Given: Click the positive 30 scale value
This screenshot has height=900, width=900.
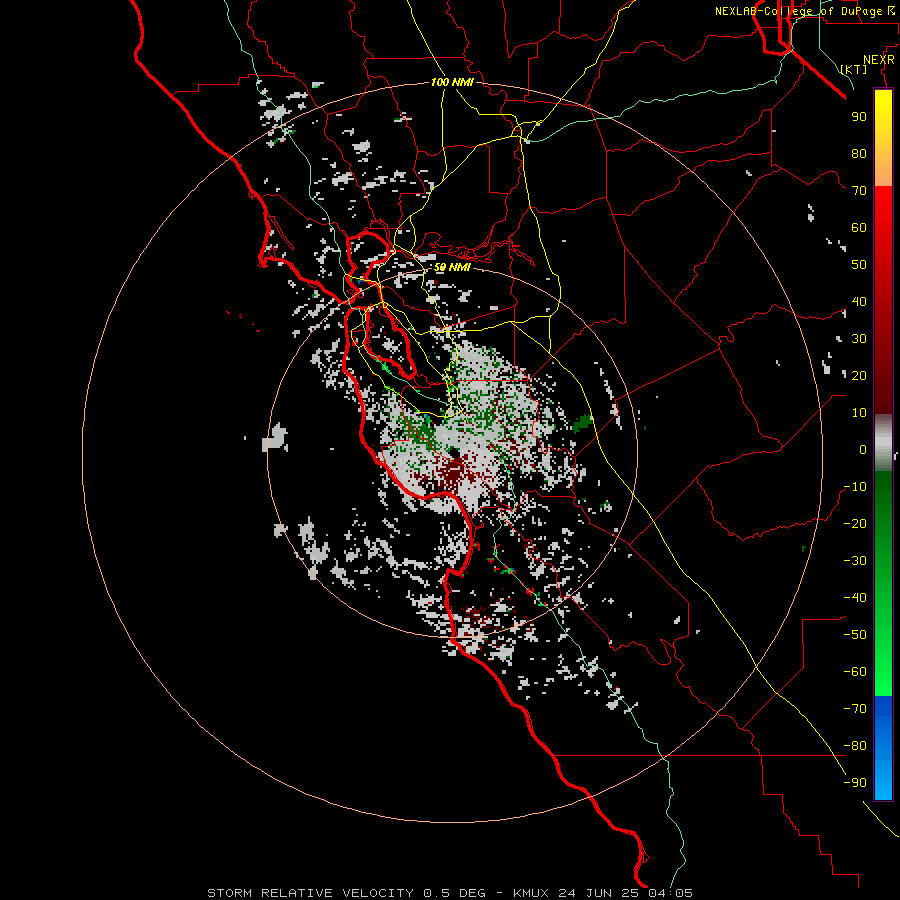Looking at the screenshot, I should [x=859, y=339].
